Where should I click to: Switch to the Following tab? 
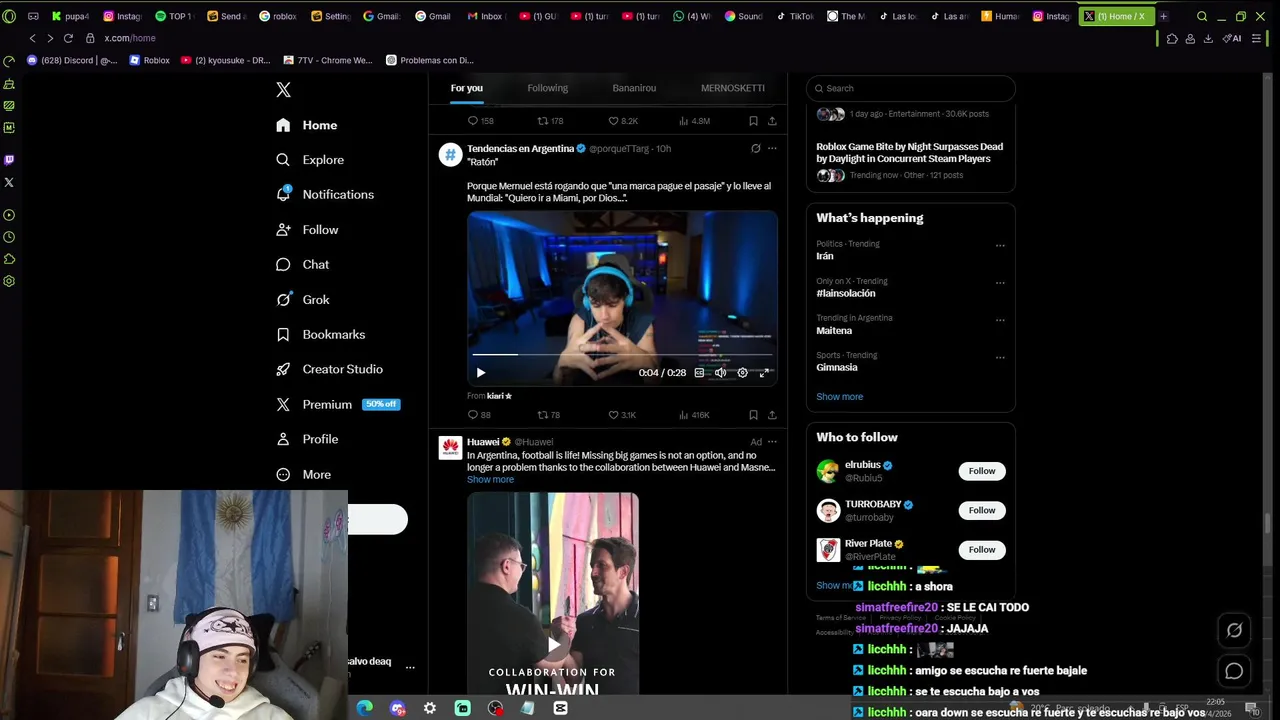547,88
